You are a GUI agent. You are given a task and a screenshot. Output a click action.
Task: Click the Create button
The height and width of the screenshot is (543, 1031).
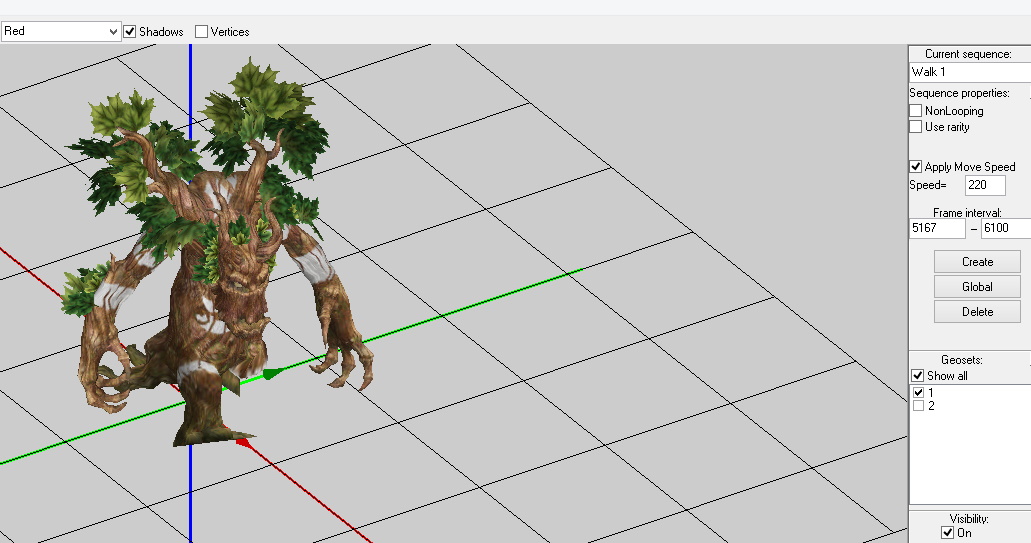[x=977, y=262]
